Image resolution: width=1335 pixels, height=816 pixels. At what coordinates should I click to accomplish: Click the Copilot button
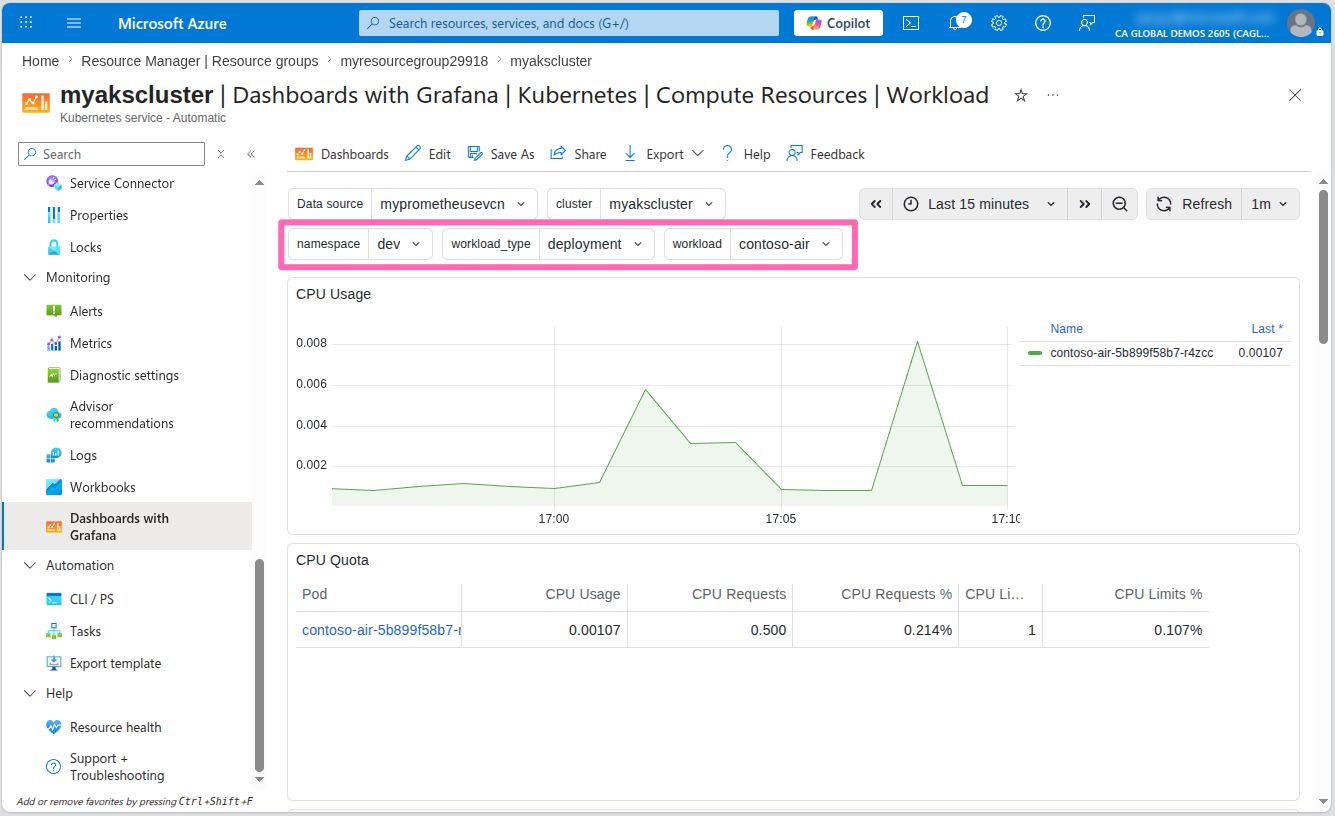click(x=838, y=23)
